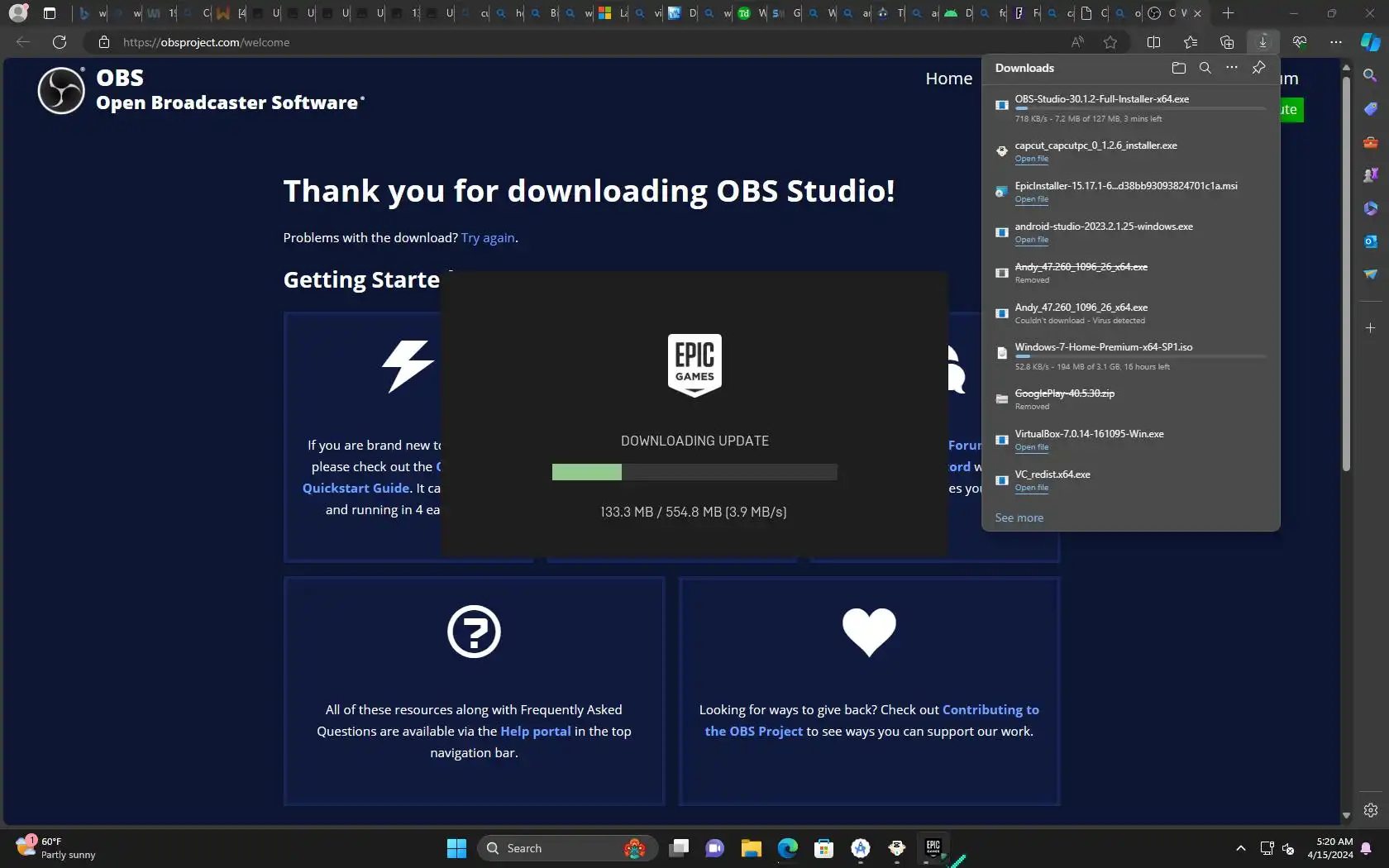Open file for EpicInstaller msi download
The image size is (1389, 868).
pos(1031,199)
